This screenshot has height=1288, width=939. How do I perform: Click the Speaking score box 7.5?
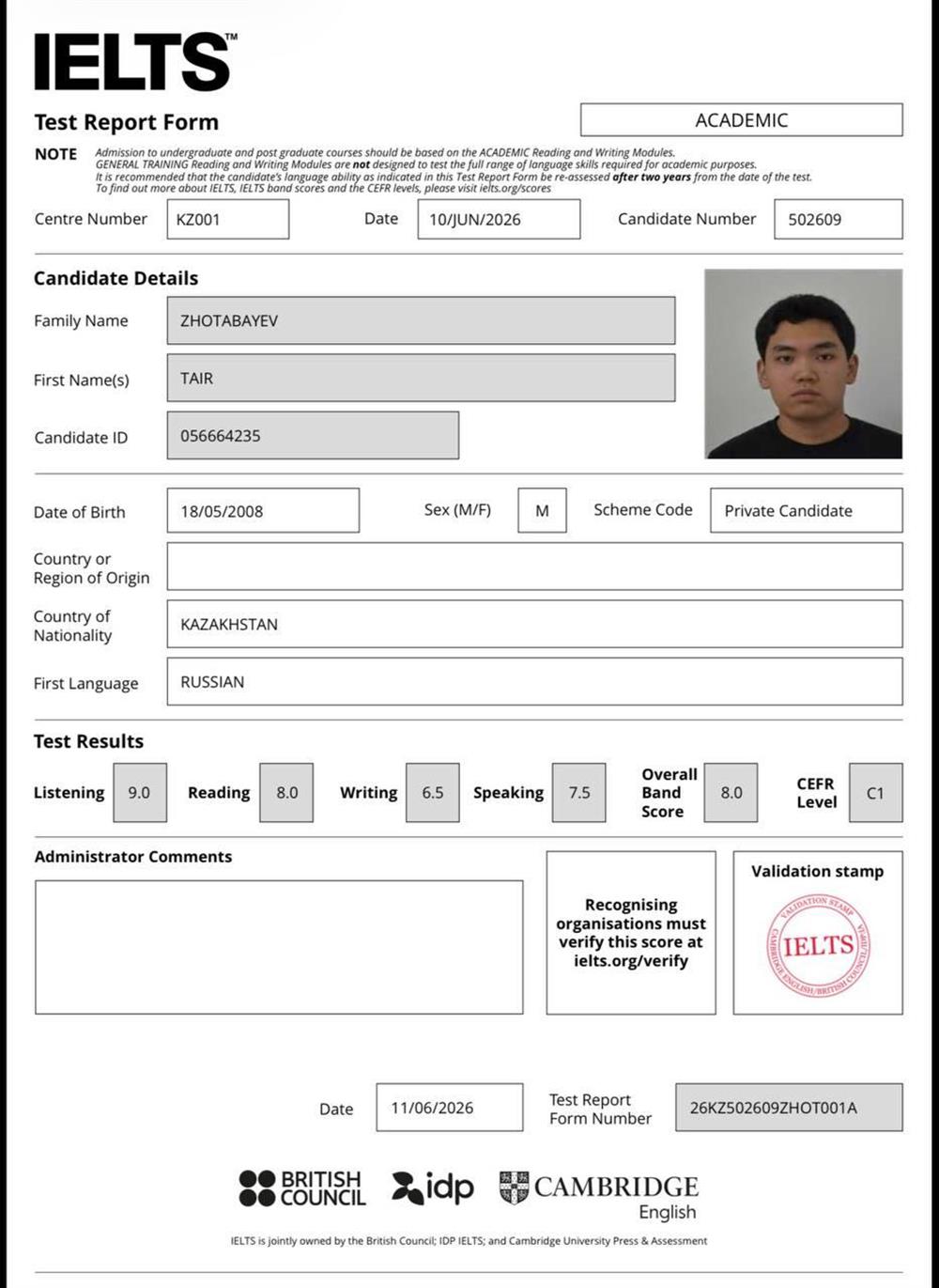[579, 793]
